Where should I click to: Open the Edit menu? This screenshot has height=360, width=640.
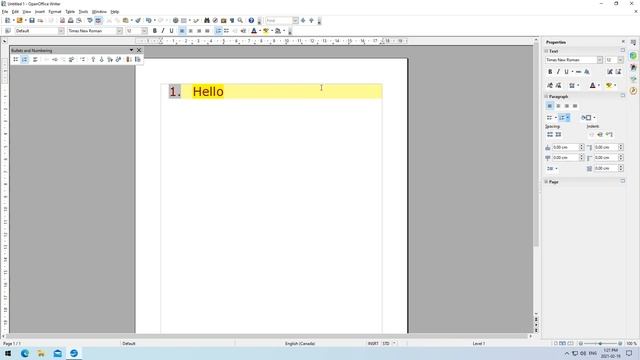tap(15, 12)
